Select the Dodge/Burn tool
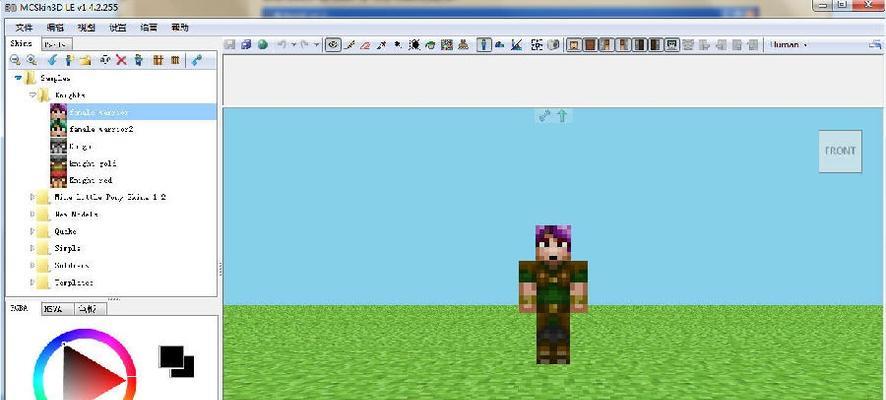Screen dimensions: 886x400 coord(398,44)
